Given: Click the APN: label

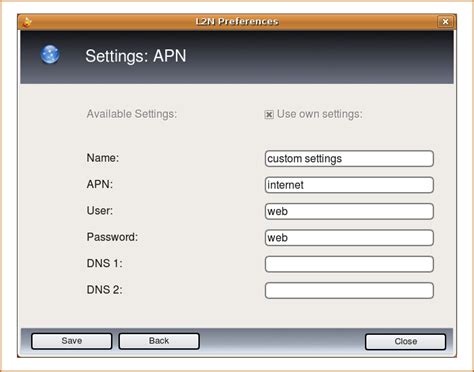Looking at the screenshot, I should [100, 184].
